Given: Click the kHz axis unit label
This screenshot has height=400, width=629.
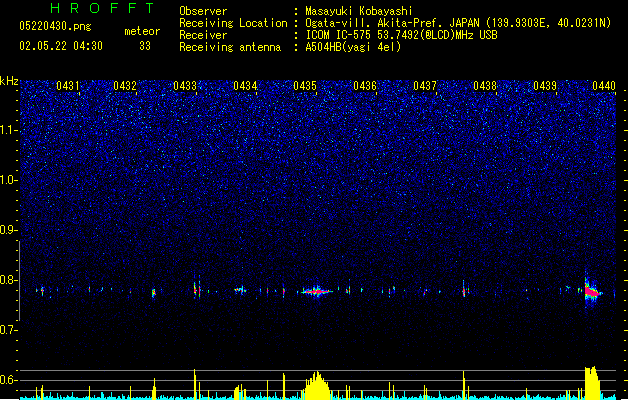Looking at the screenshot, I should point(9,81).
